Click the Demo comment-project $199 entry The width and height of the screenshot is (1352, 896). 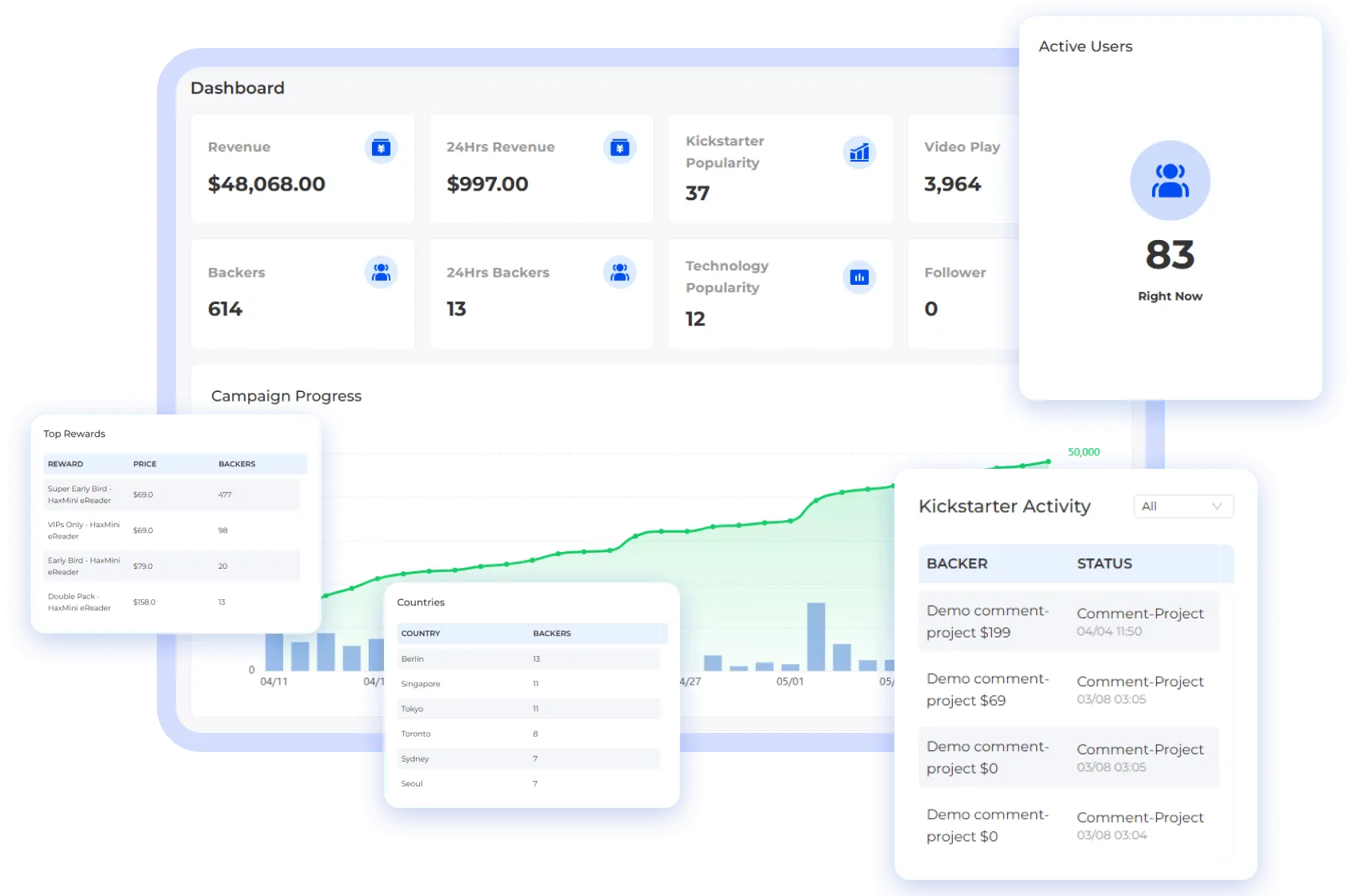(x=987, y=621)
